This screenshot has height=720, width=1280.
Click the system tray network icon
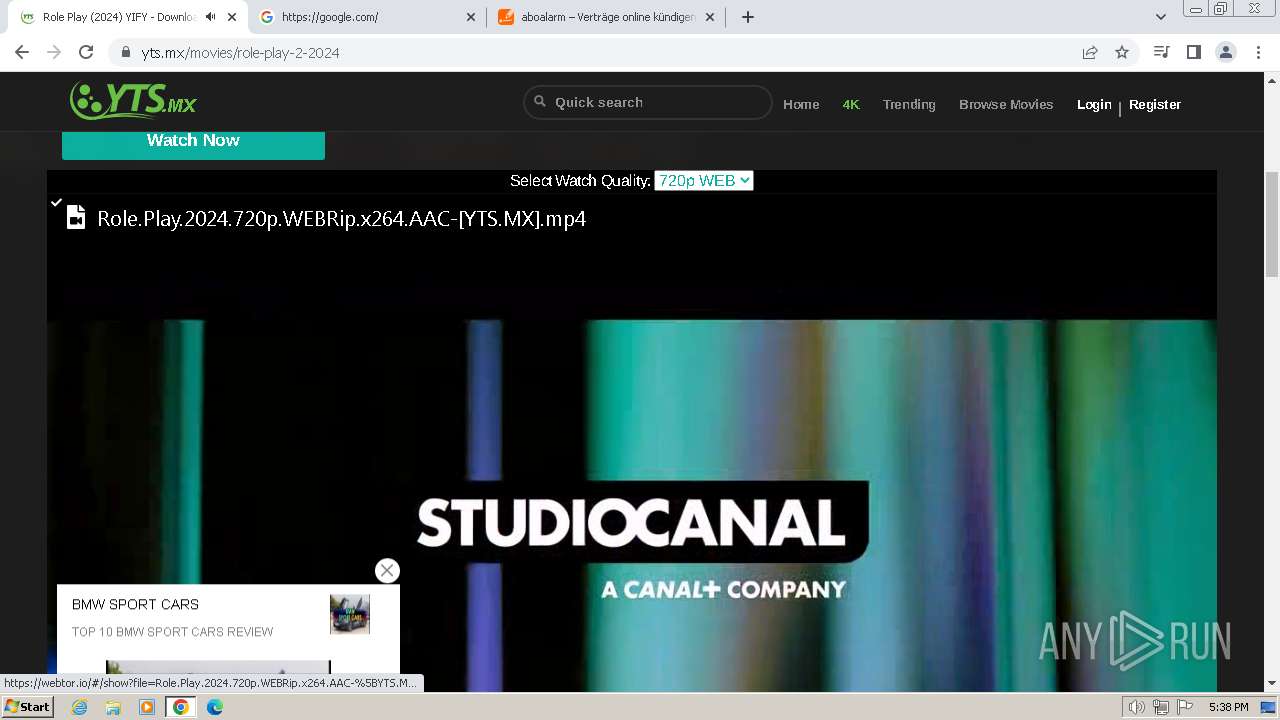pos(1160,707)
